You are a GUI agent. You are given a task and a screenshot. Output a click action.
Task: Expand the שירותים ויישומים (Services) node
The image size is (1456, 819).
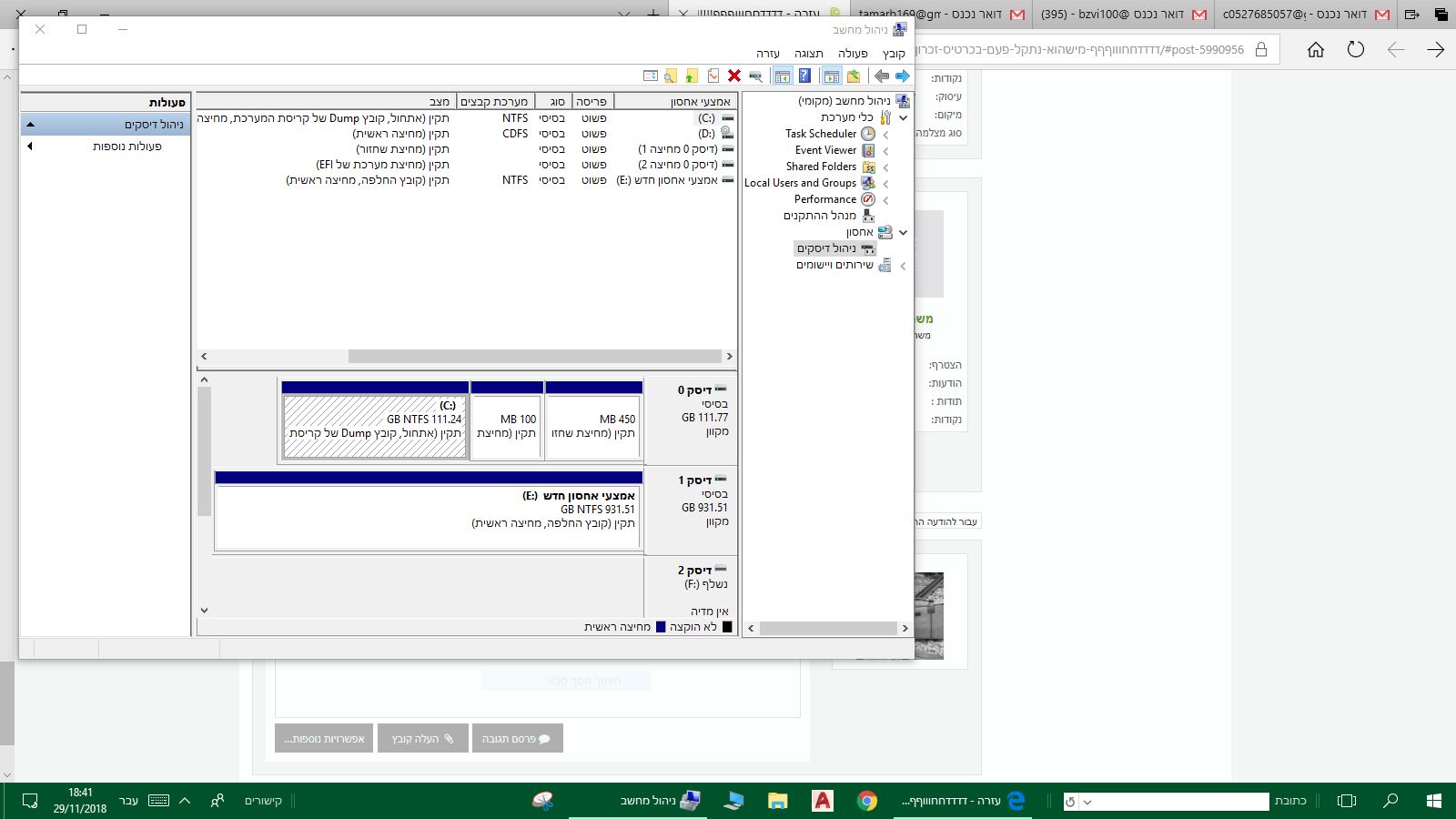(x=903, y=266)
